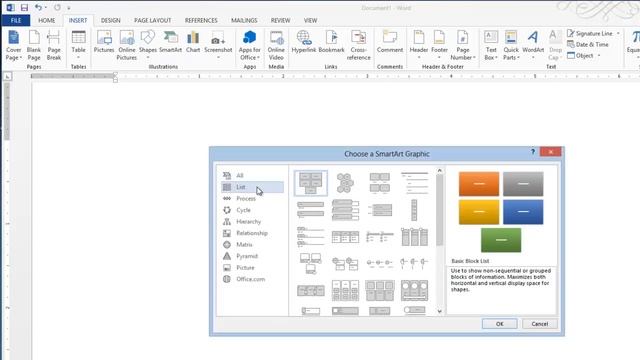Viewport: 640px width, 360px height.
Task: Insert a Cross-reference
Action: [358, 45]
